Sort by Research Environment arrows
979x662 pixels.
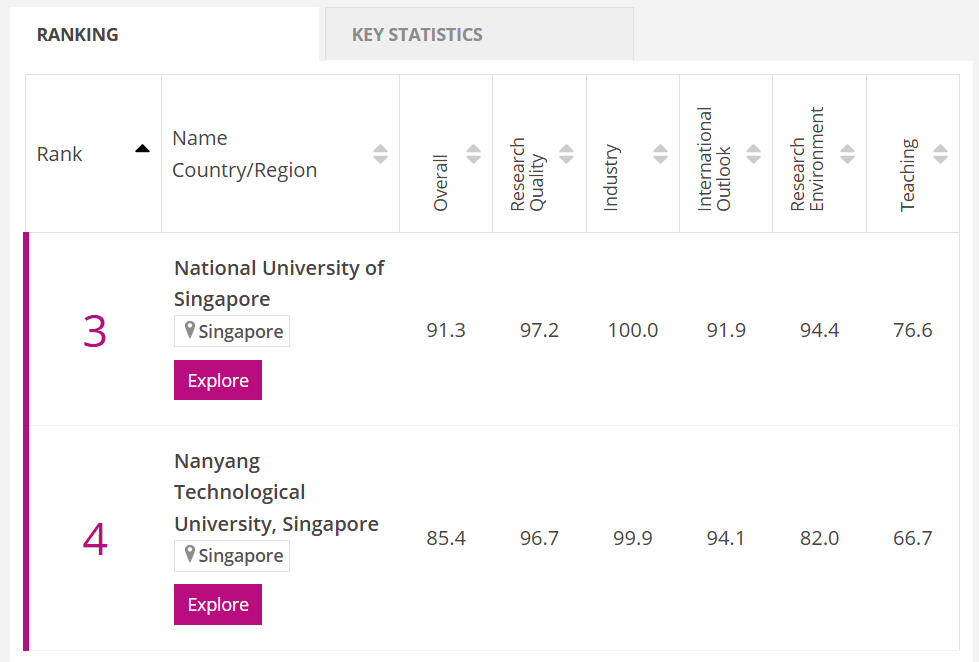tap(847, 154)
